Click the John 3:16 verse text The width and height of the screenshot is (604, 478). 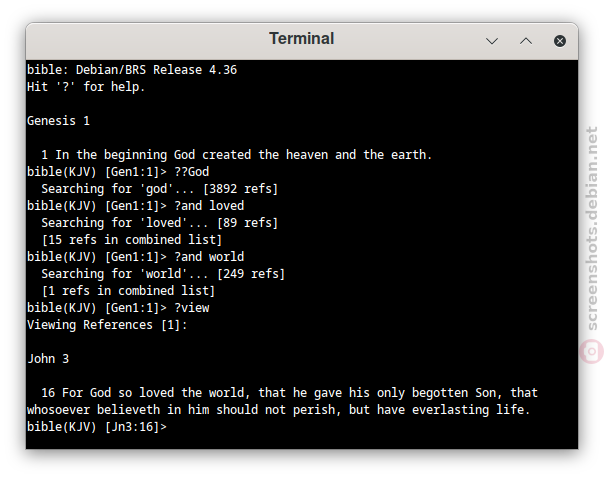282,401
